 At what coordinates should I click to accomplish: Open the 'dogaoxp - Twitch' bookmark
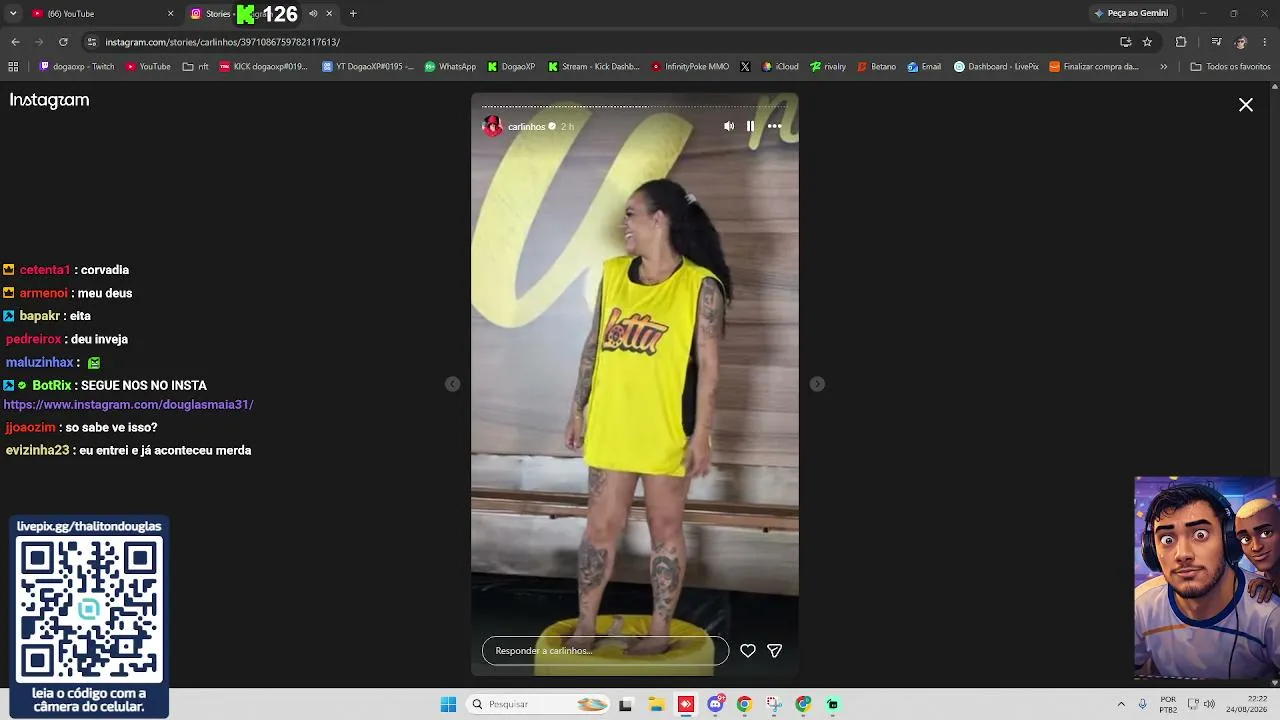point(77,67)
